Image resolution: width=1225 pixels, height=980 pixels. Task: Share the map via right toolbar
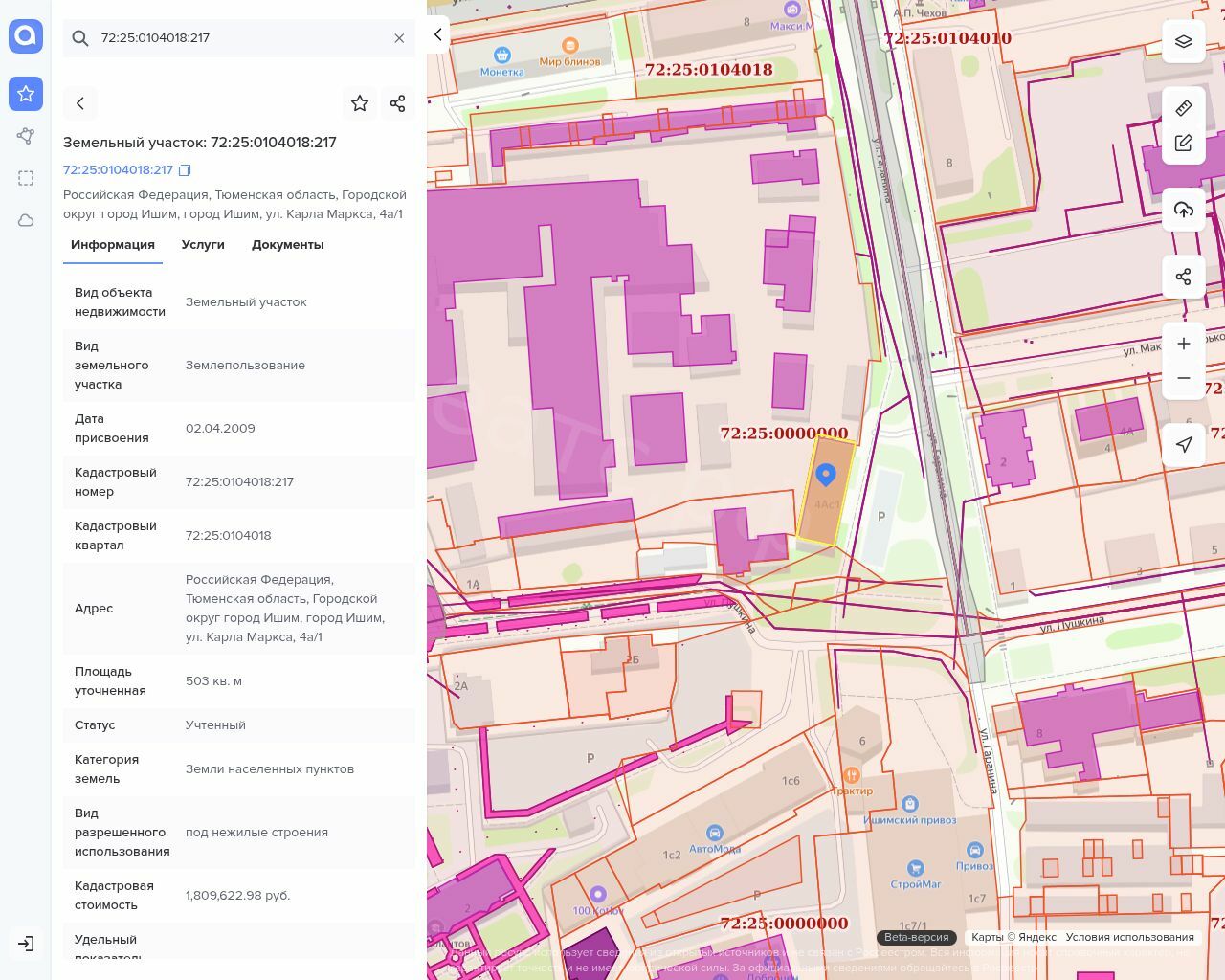1183,277
